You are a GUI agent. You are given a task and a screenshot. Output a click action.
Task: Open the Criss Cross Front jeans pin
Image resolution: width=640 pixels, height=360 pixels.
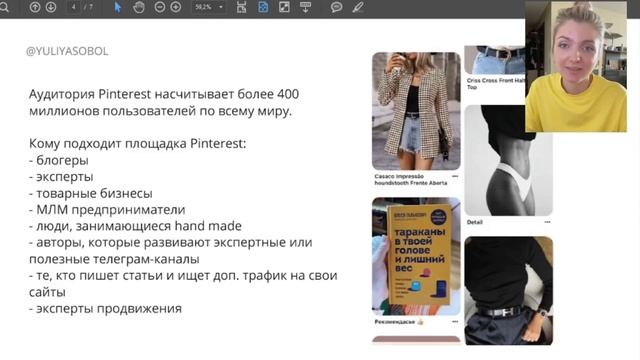[x=495, y=60]
